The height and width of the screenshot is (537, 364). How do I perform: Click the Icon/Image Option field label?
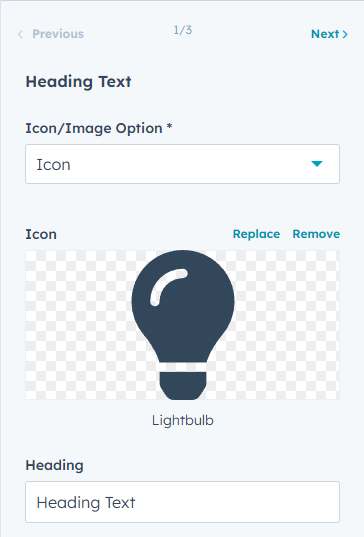[94, 128]
